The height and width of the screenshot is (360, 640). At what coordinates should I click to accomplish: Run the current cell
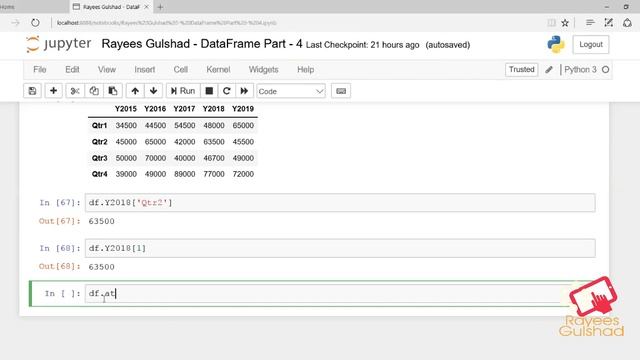pos(183,91)
